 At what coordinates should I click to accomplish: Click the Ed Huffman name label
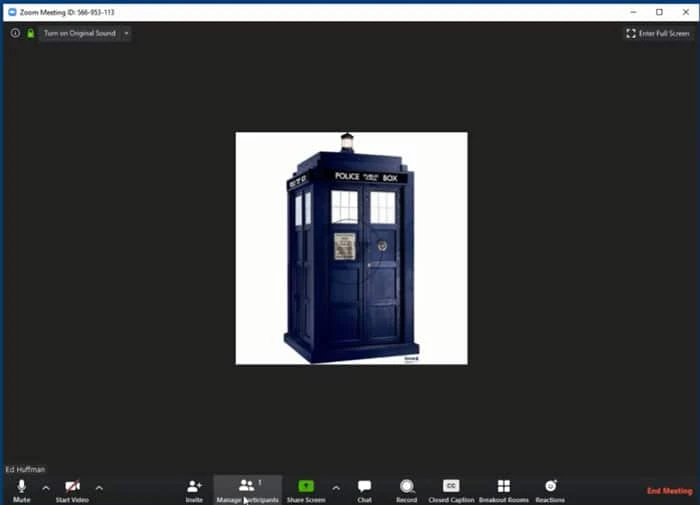(x=25, y=469)
